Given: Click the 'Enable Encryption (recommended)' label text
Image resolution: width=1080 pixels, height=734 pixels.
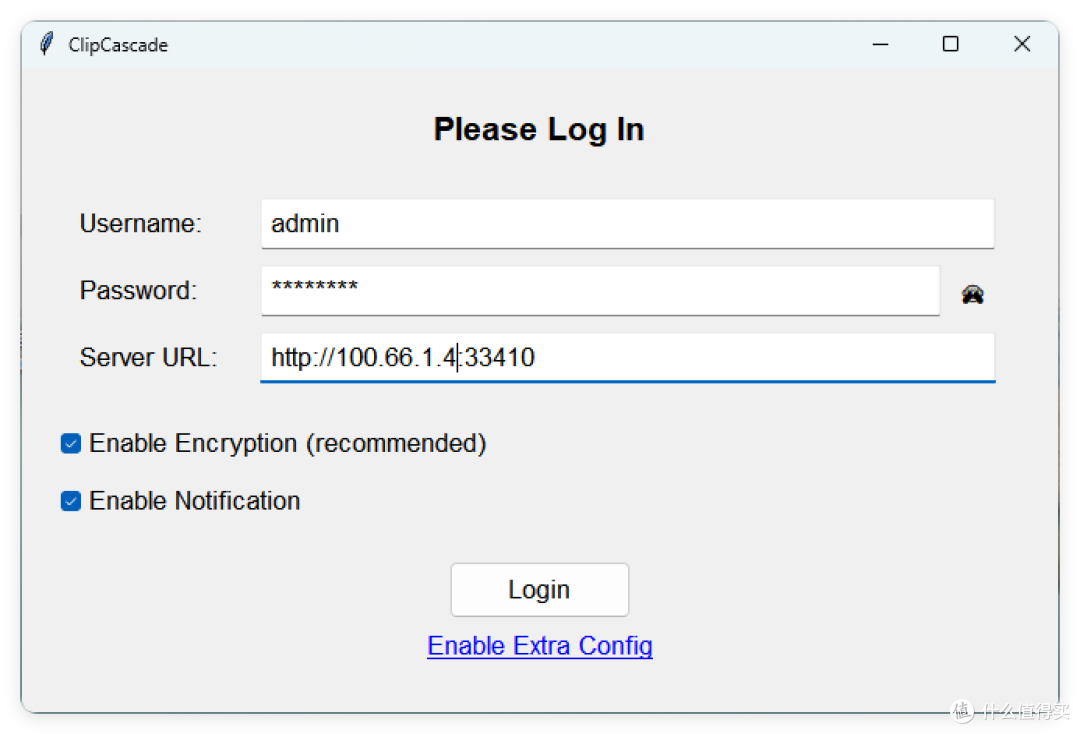Looking at the screenshot, I should [x=288, y=443].
